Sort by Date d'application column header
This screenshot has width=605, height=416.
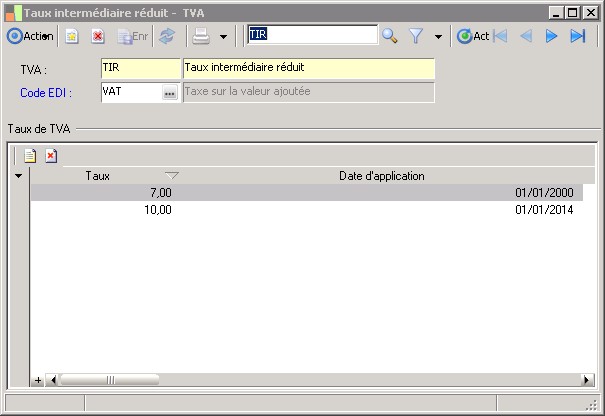click(x=382, y=176)
